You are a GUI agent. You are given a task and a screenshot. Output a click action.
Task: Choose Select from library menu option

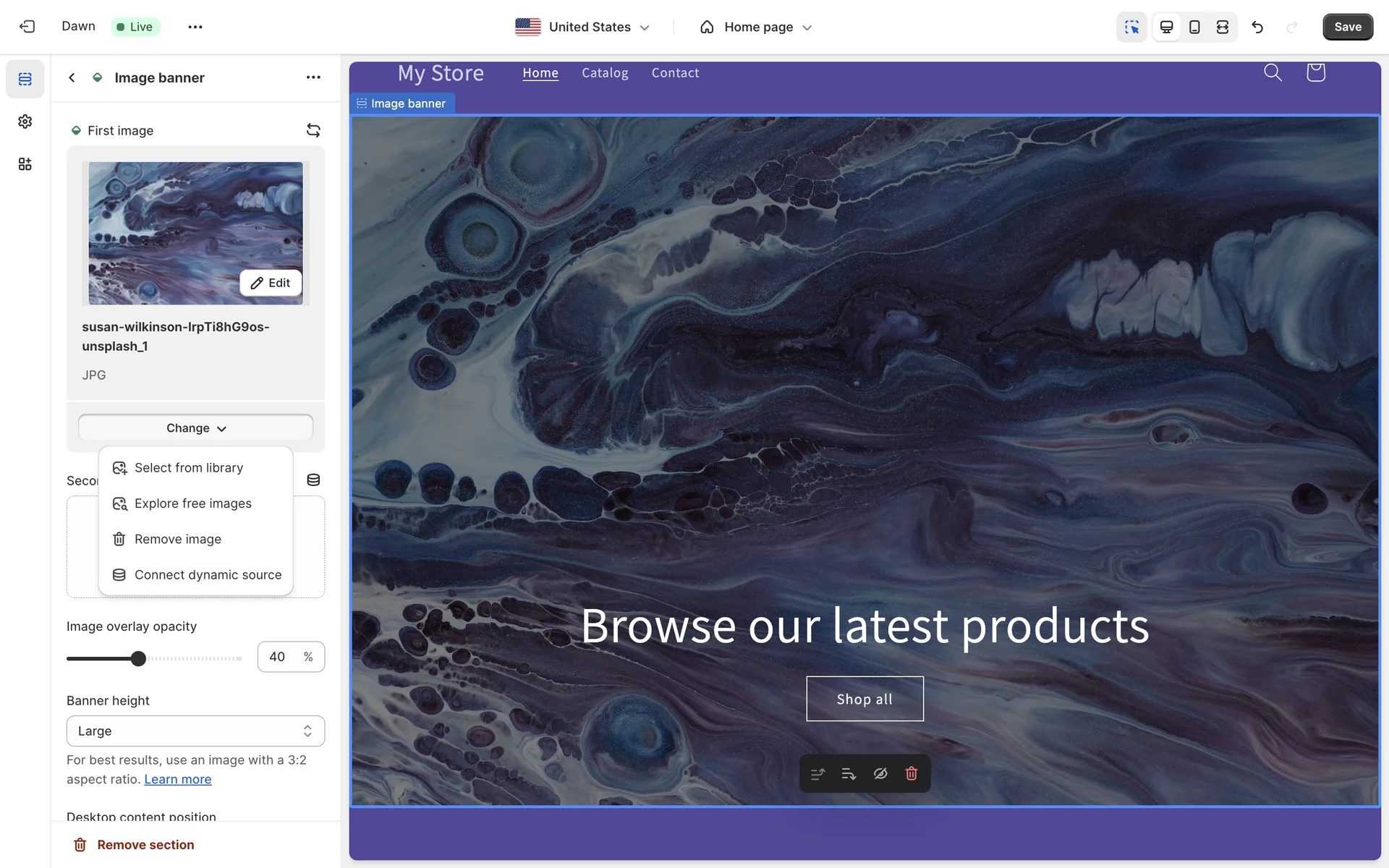tap(189, 468)
